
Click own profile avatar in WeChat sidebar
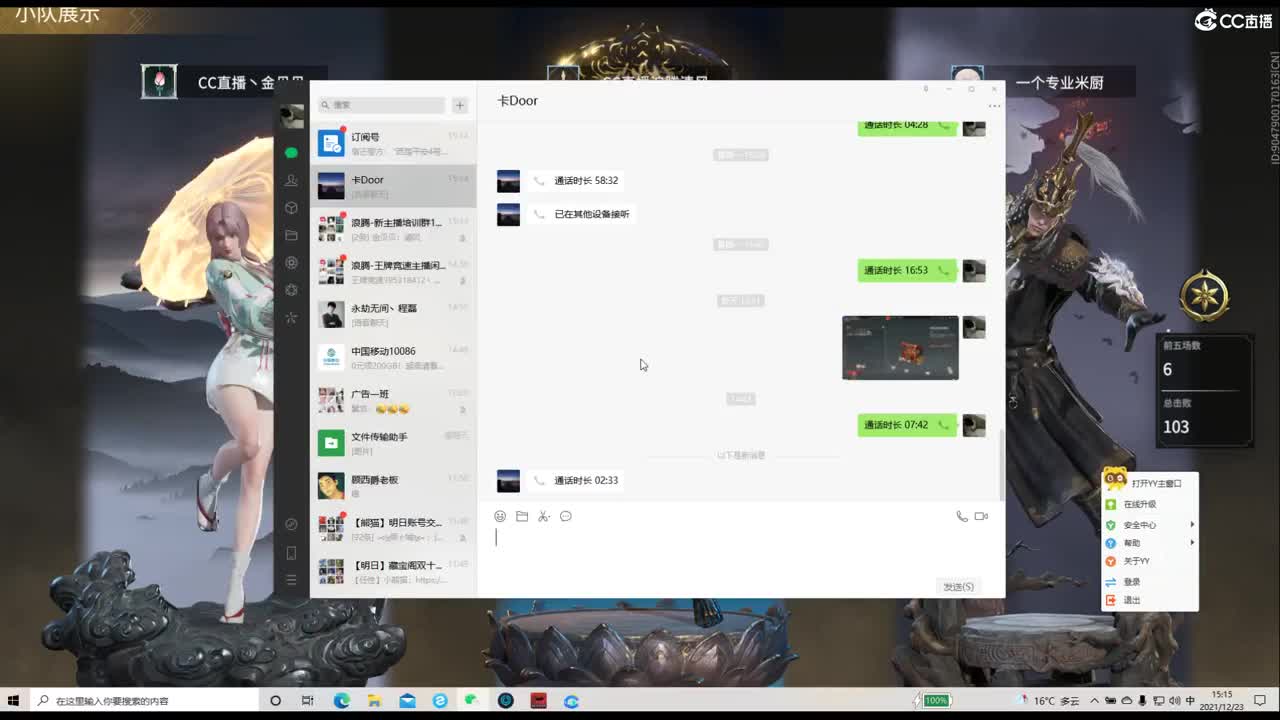click(291, 116)
